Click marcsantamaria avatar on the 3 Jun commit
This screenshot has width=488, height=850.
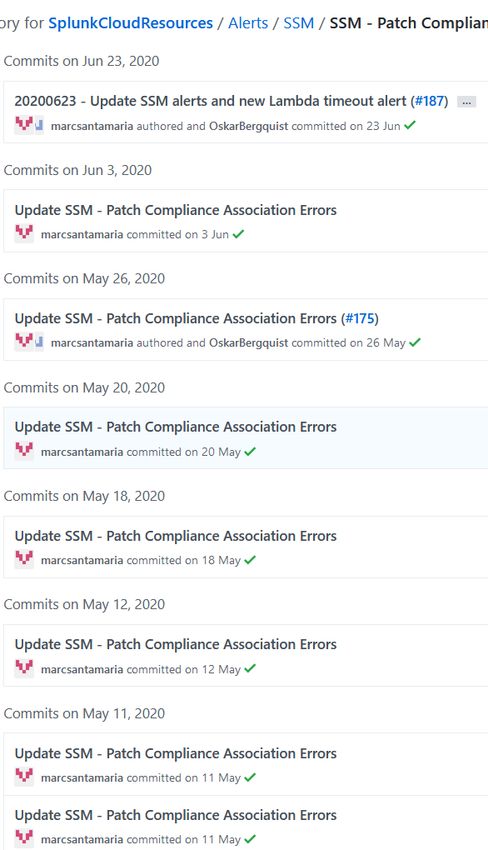coord(24,234)
